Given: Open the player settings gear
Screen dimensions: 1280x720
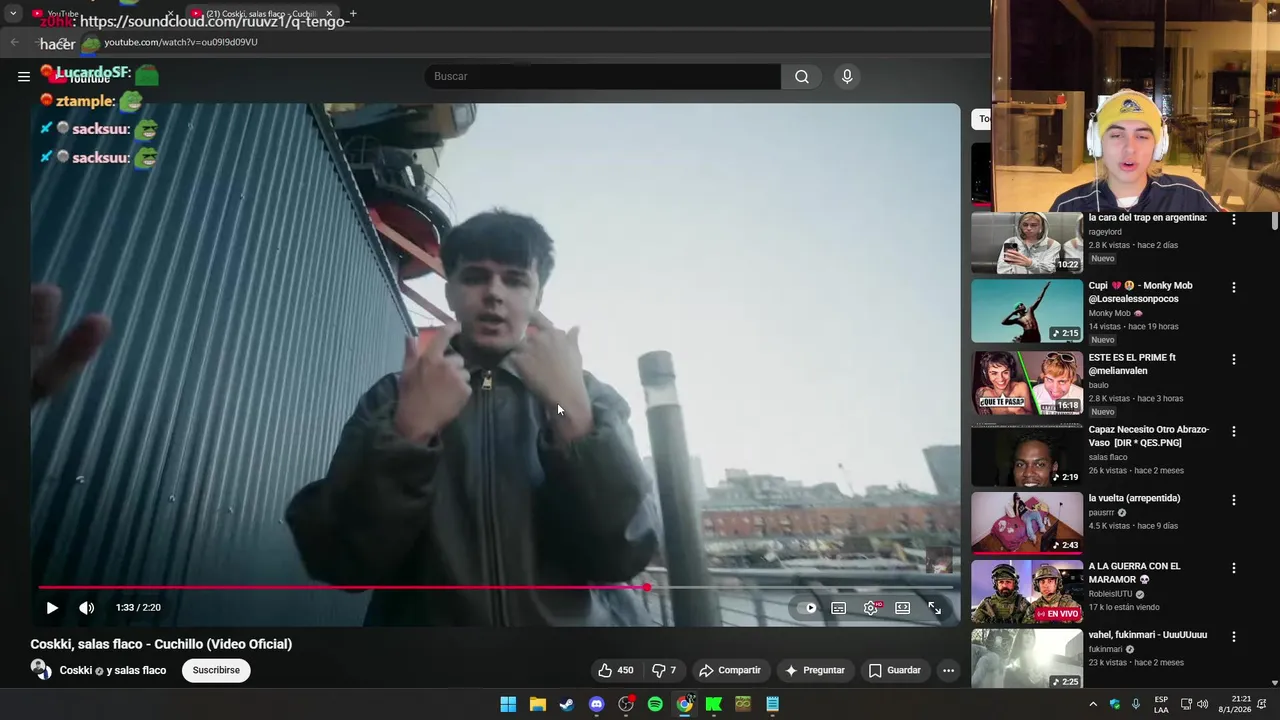Looking at the screenshot, I should pyautogui.click(x=871, y=607).
